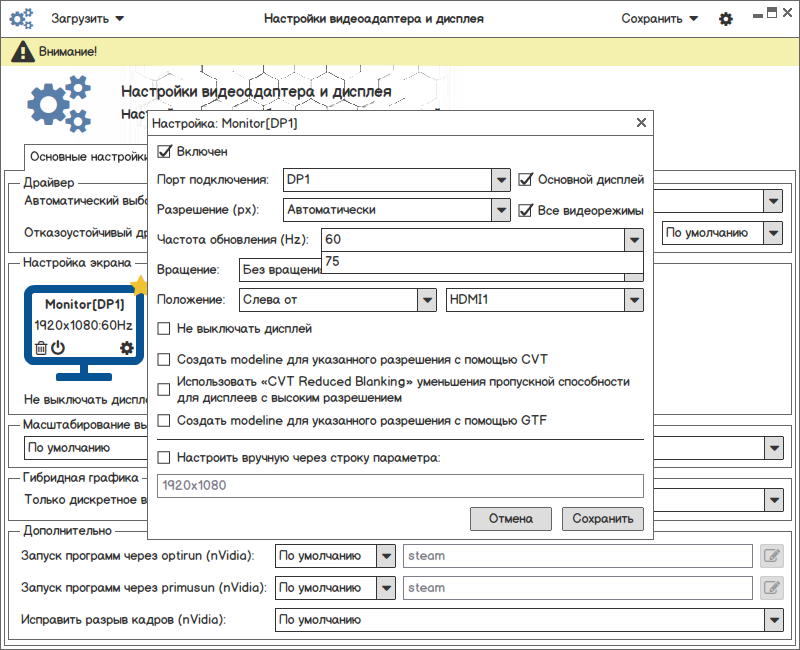
Task: Click the "Отмена" button
Action: 510,519
